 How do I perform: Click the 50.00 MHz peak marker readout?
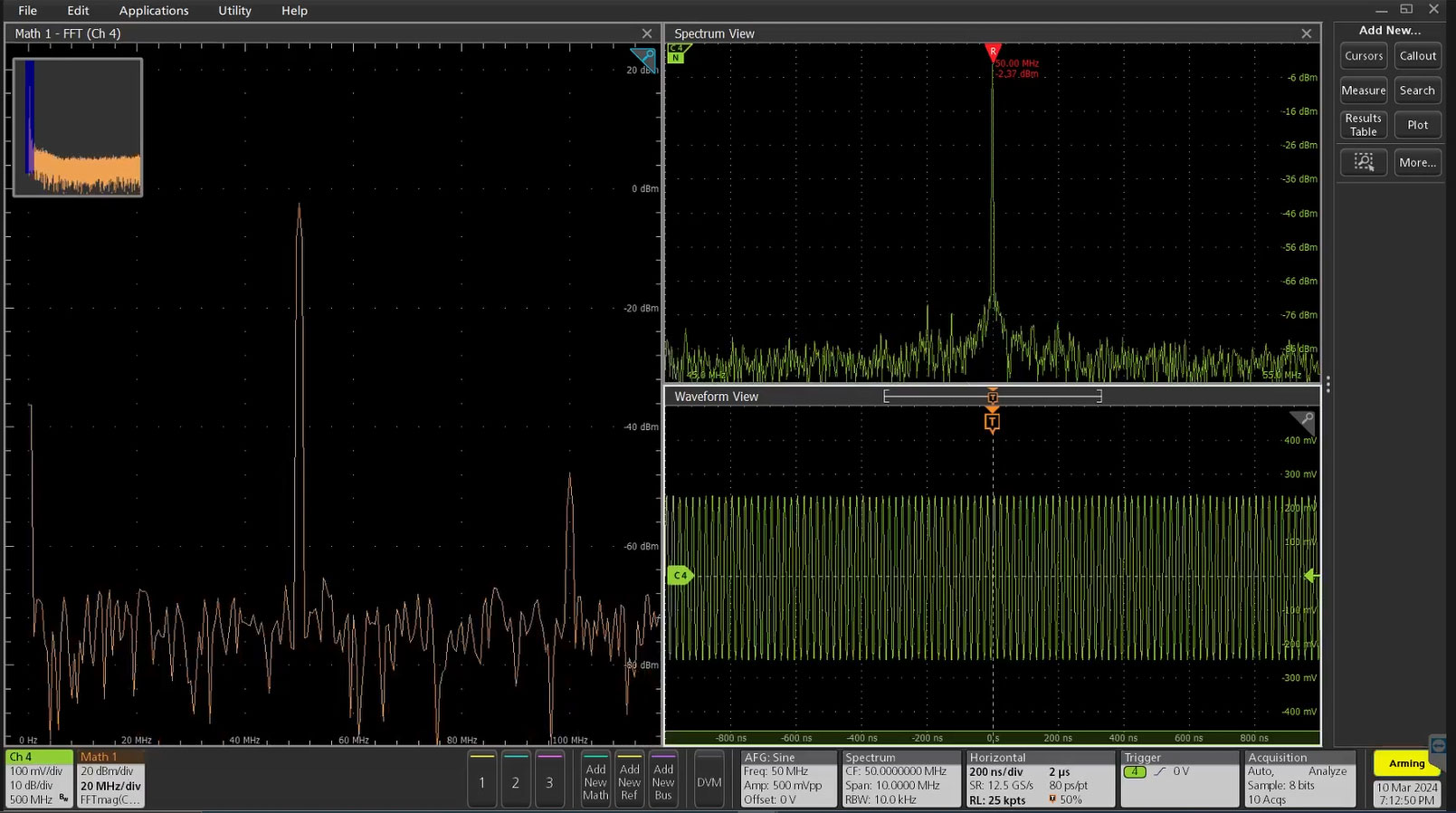pyautogui.click(x=1016, y=69)
